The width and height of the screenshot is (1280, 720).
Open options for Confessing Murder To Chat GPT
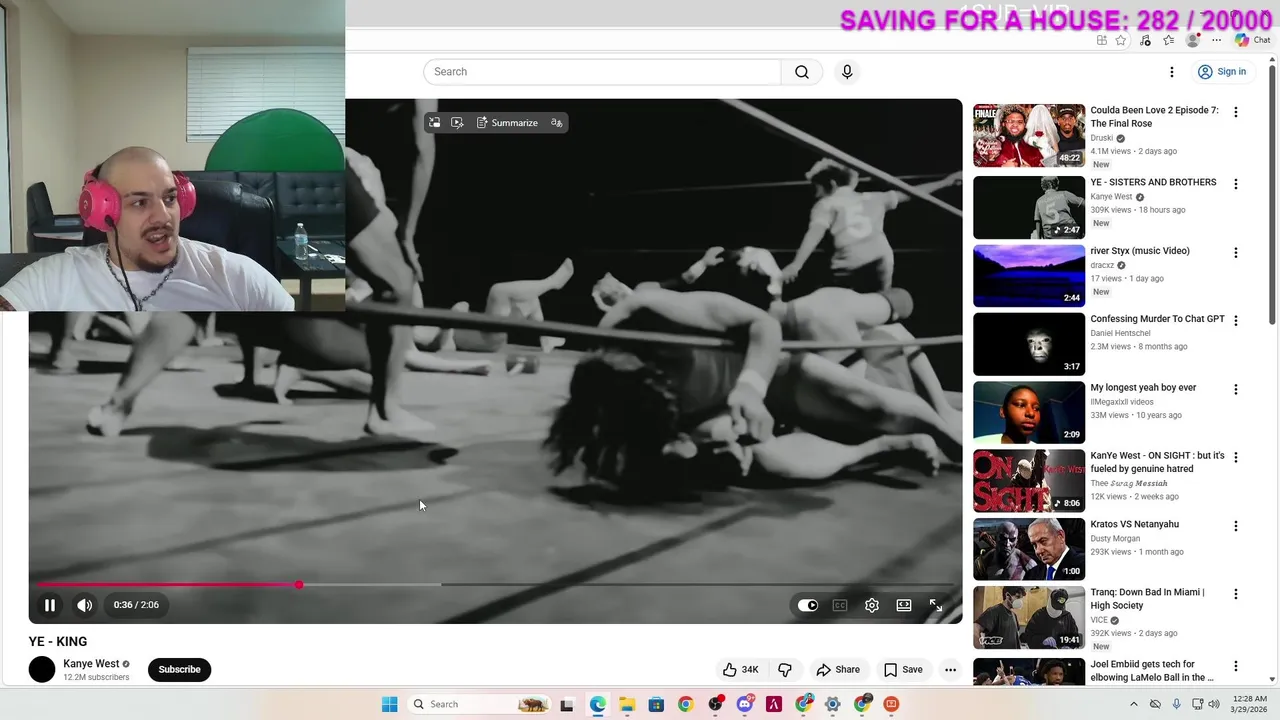(x=1235, y=321)
